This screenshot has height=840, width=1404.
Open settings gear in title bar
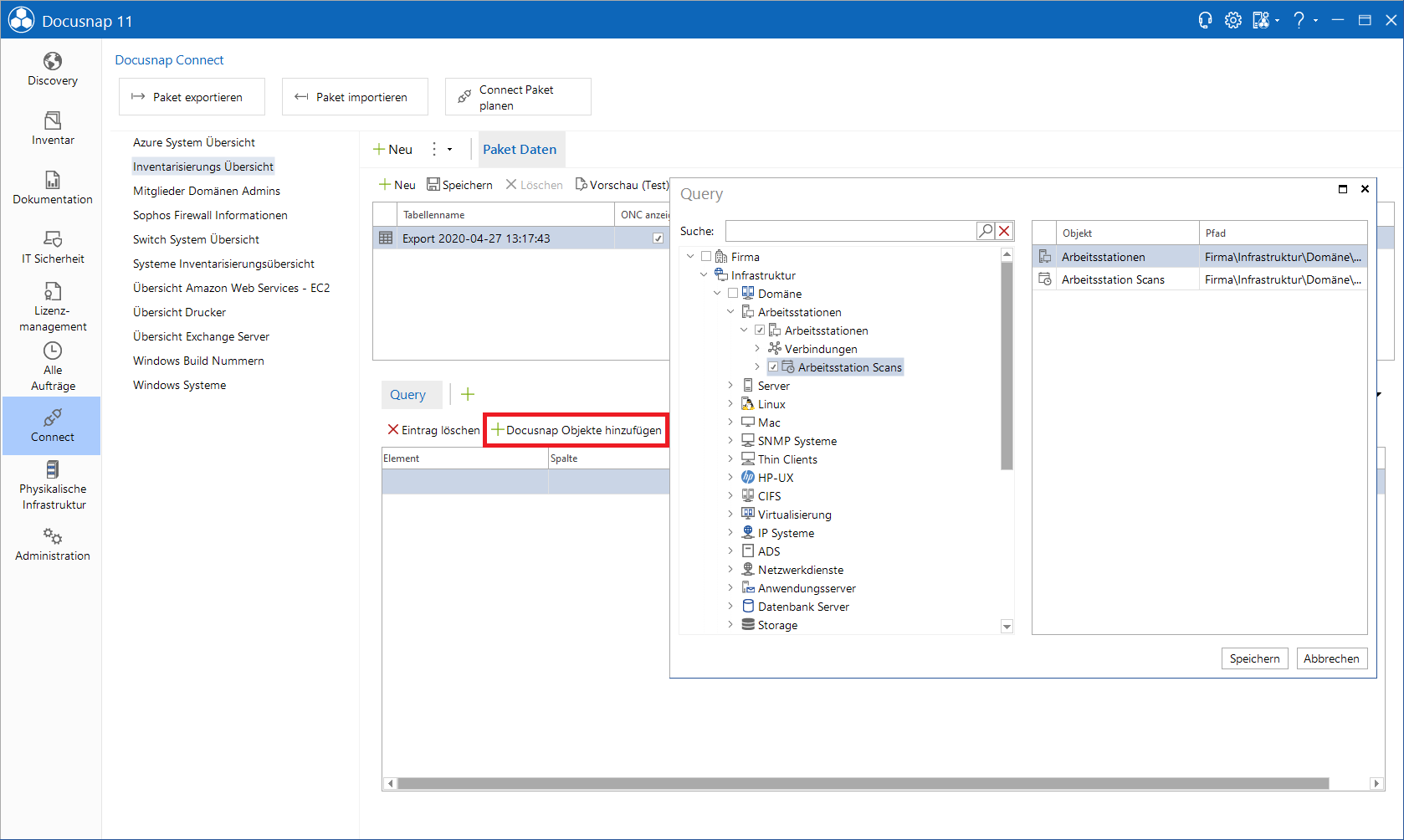[x=1232, y=20]
